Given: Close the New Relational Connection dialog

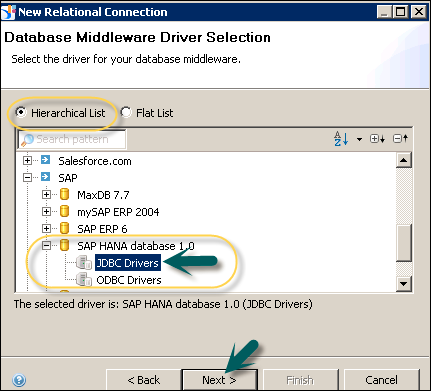Looking at the screenshot, I should (x=418, y=12).
